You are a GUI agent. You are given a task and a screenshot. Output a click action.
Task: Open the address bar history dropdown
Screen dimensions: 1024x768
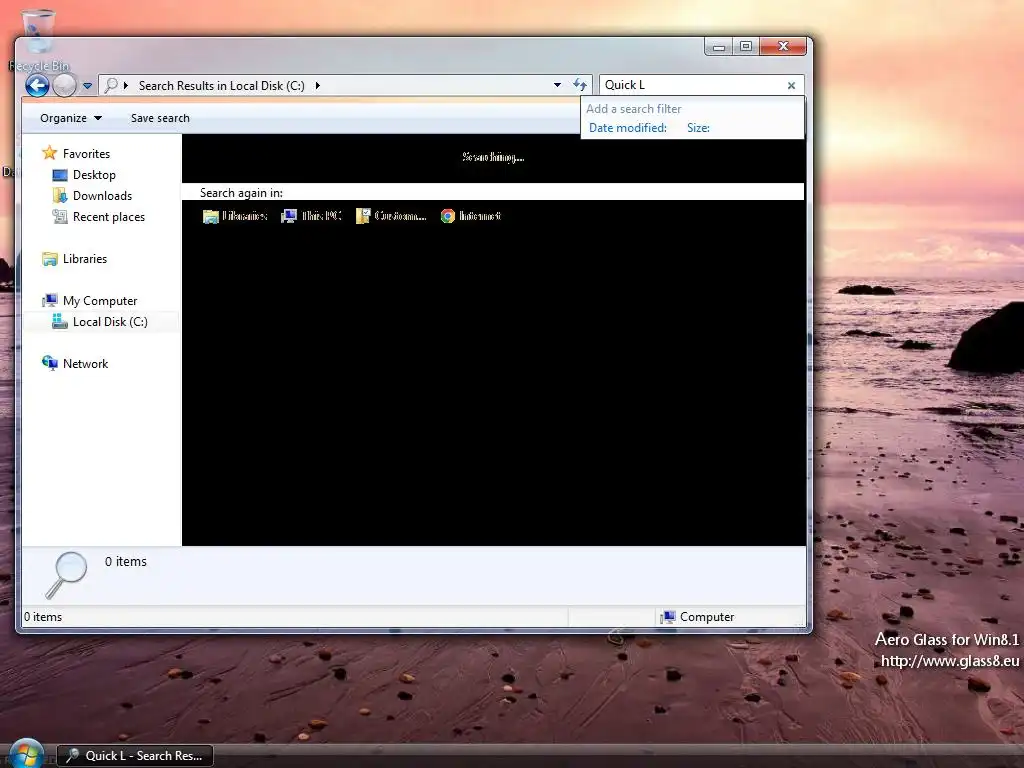[x=557, y=86]
